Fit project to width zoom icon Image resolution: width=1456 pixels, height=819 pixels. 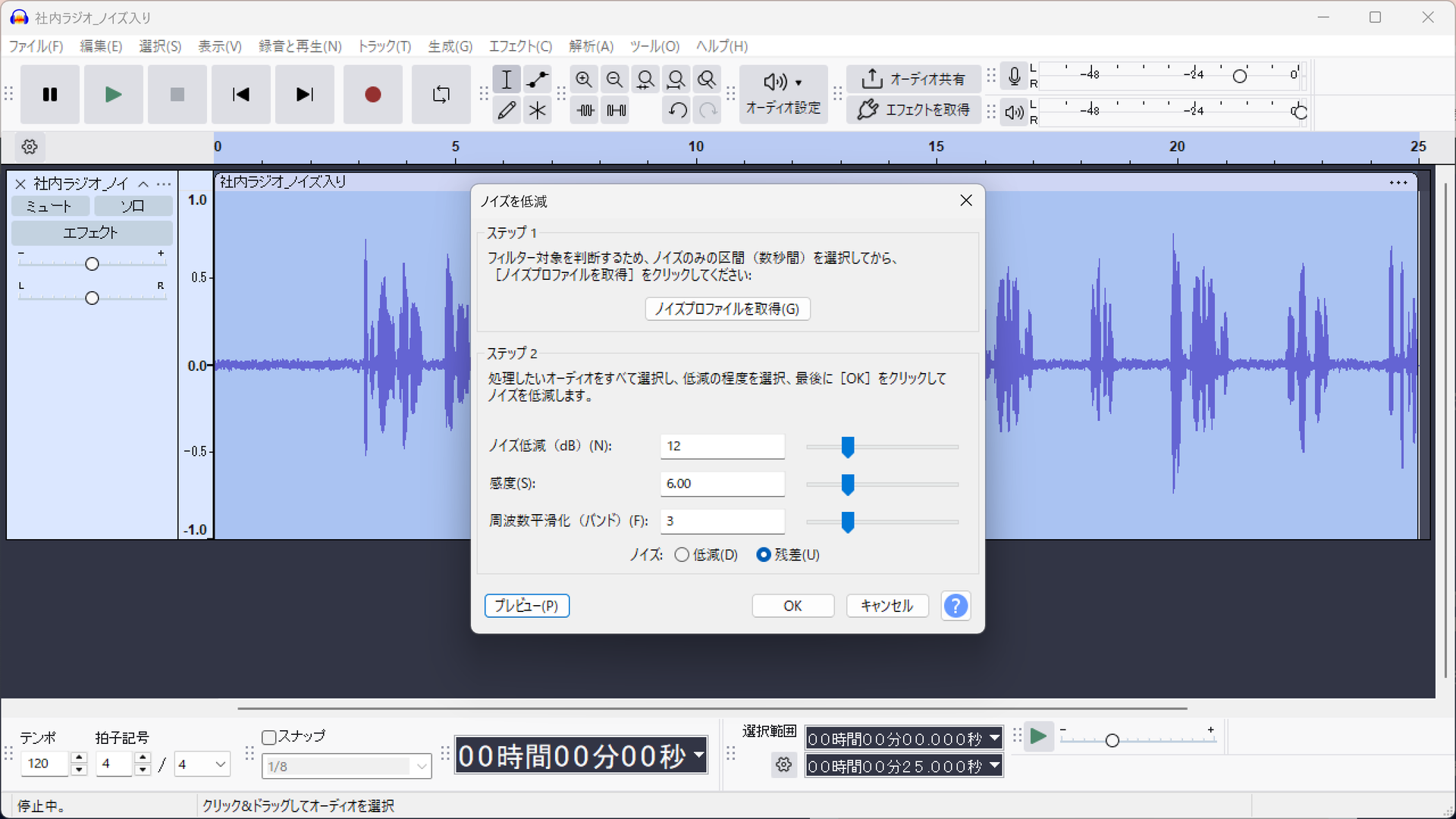676,80
